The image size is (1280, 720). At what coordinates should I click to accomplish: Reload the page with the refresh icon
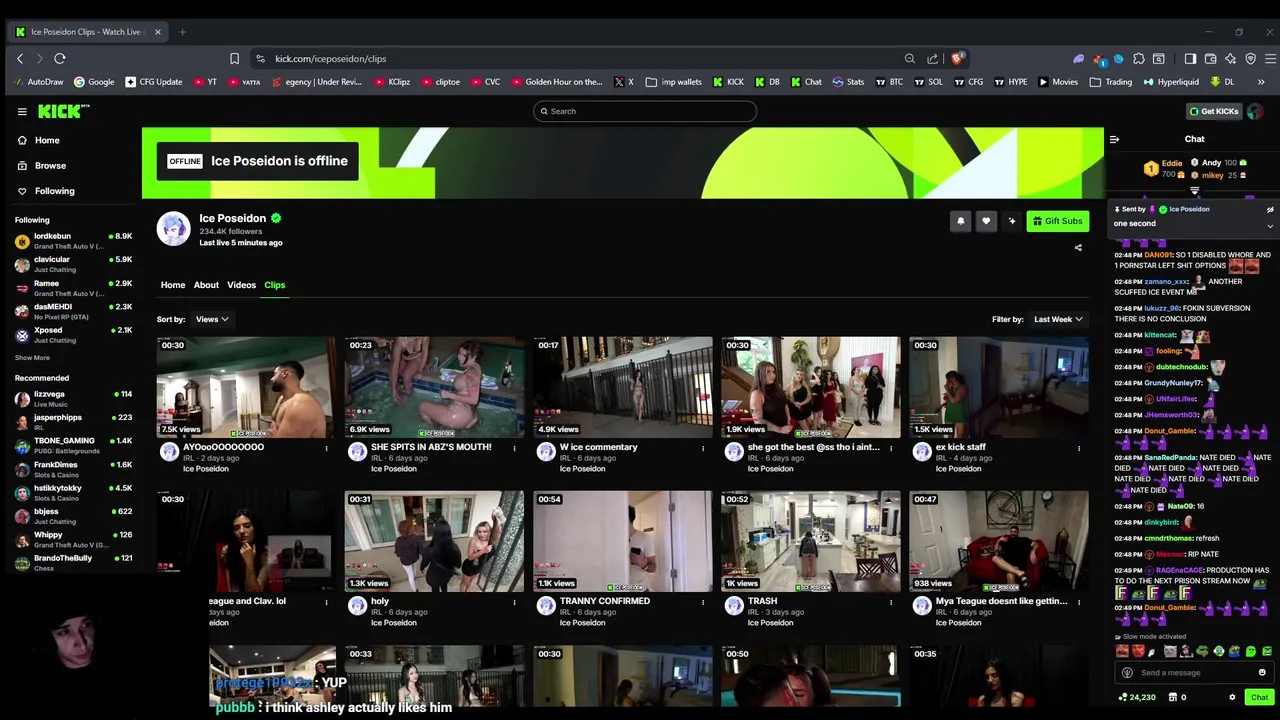pos(60,59)
